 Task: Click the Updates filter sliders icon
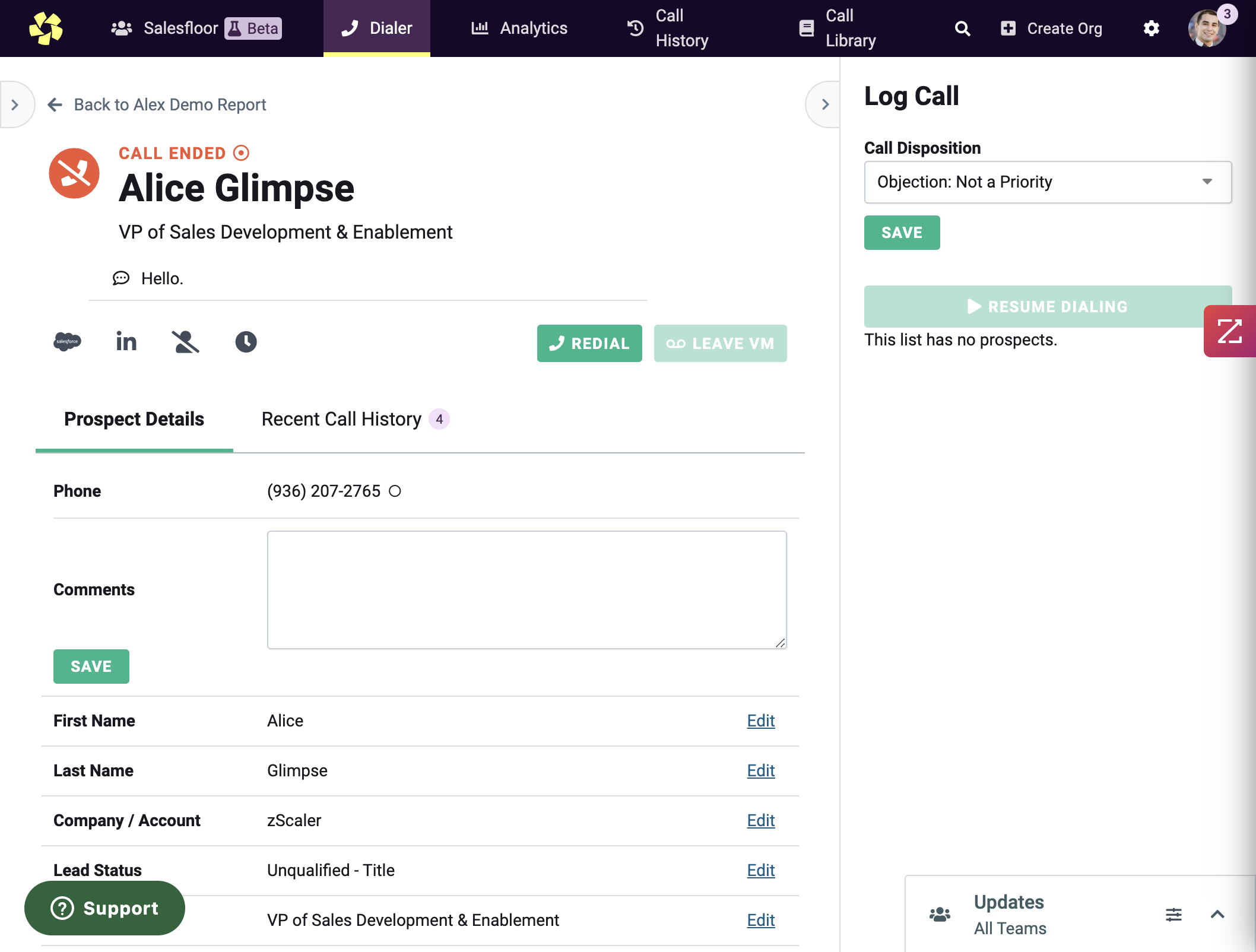1173,915
